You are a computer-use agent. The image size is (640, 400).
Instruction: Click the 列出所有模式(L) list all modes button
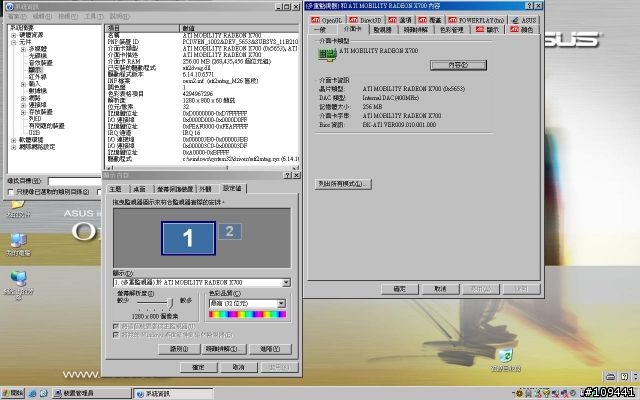point(343,184)
